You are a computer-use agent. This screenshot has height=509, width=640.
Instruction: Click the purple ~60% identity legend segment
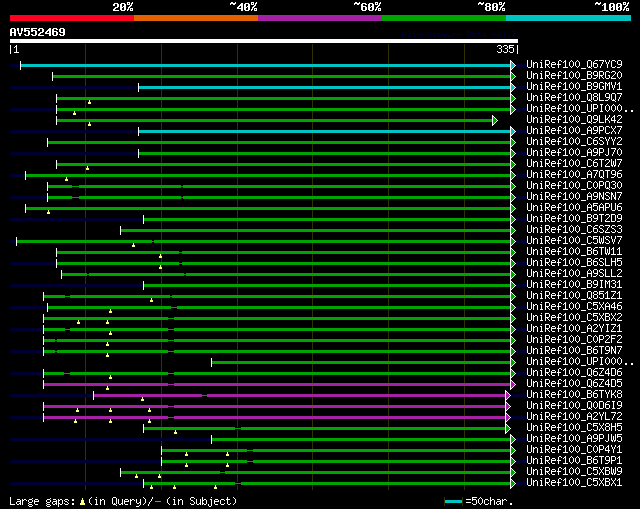pos(320,18)
